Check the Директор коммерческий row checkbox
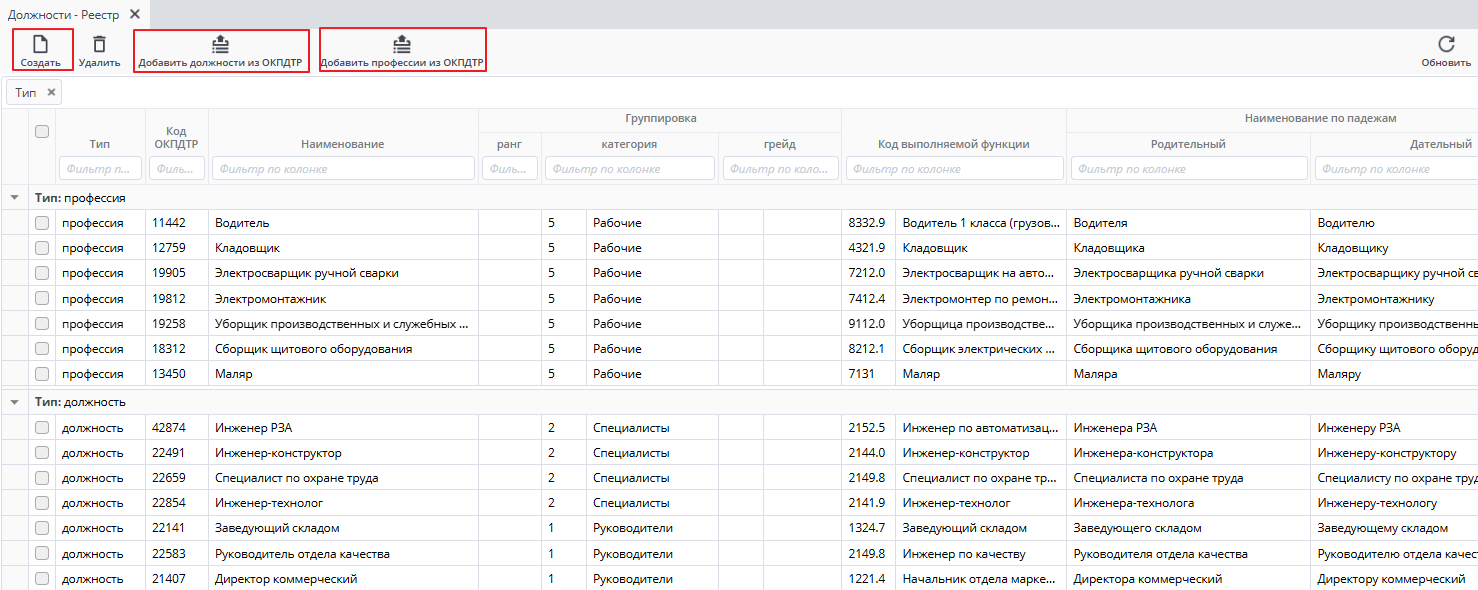 pyautogui.click(x=42, y=578)
